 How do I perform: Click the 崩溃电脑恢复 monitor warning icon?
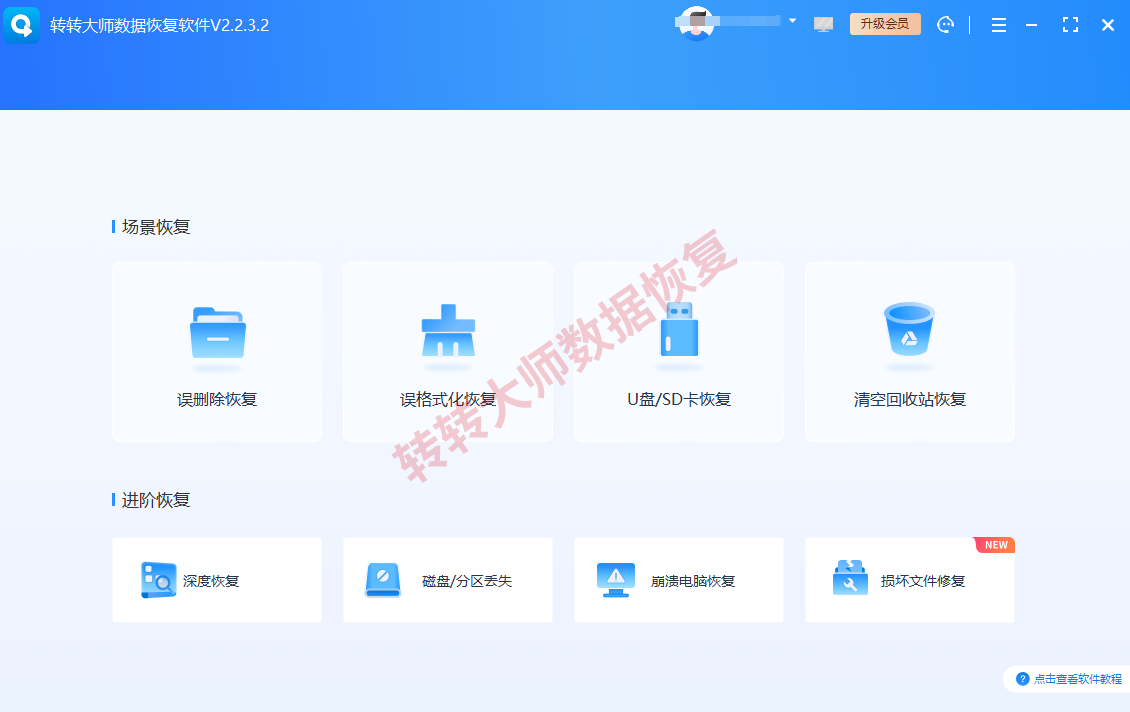click(615, 580)
